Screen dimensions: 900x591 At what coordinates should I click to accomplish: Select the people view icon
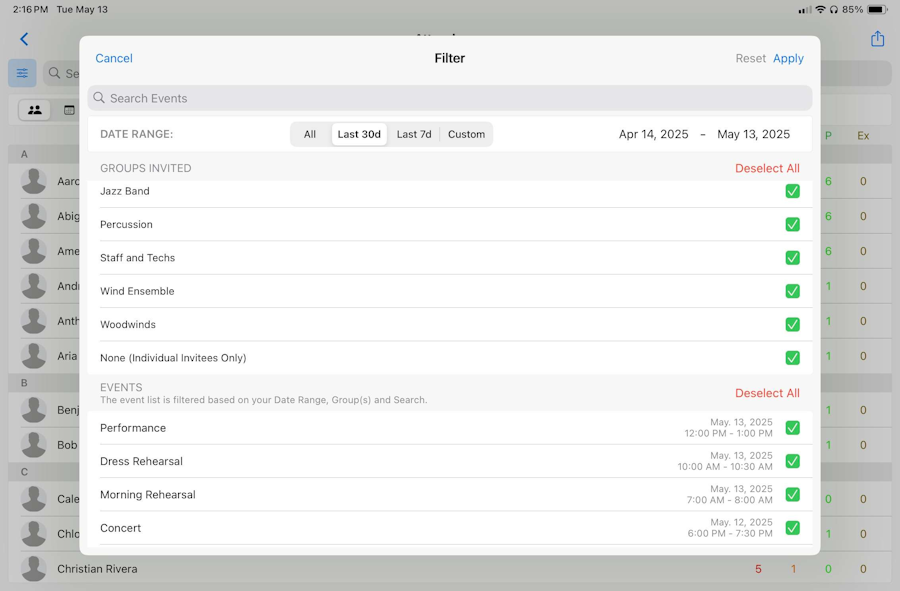pos(35,110)
